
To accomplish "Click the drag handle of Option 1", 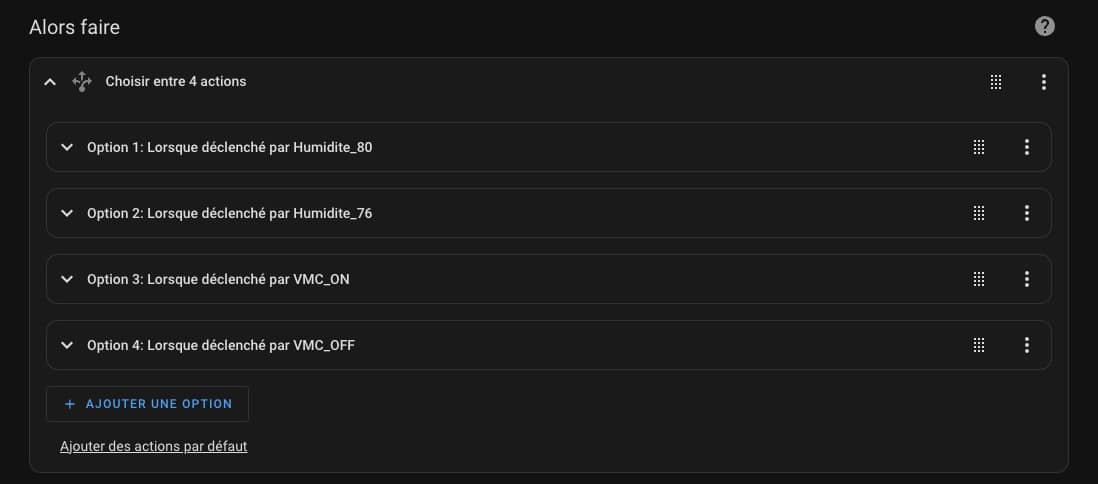I will point(979,147).
